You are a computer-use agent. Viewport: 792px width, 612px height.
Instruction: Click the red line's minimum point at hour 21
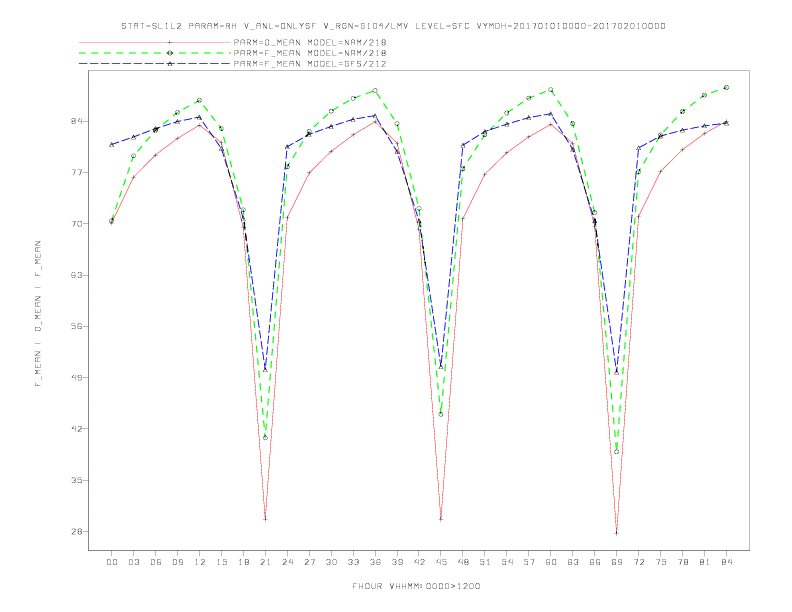tap(265, 519)
